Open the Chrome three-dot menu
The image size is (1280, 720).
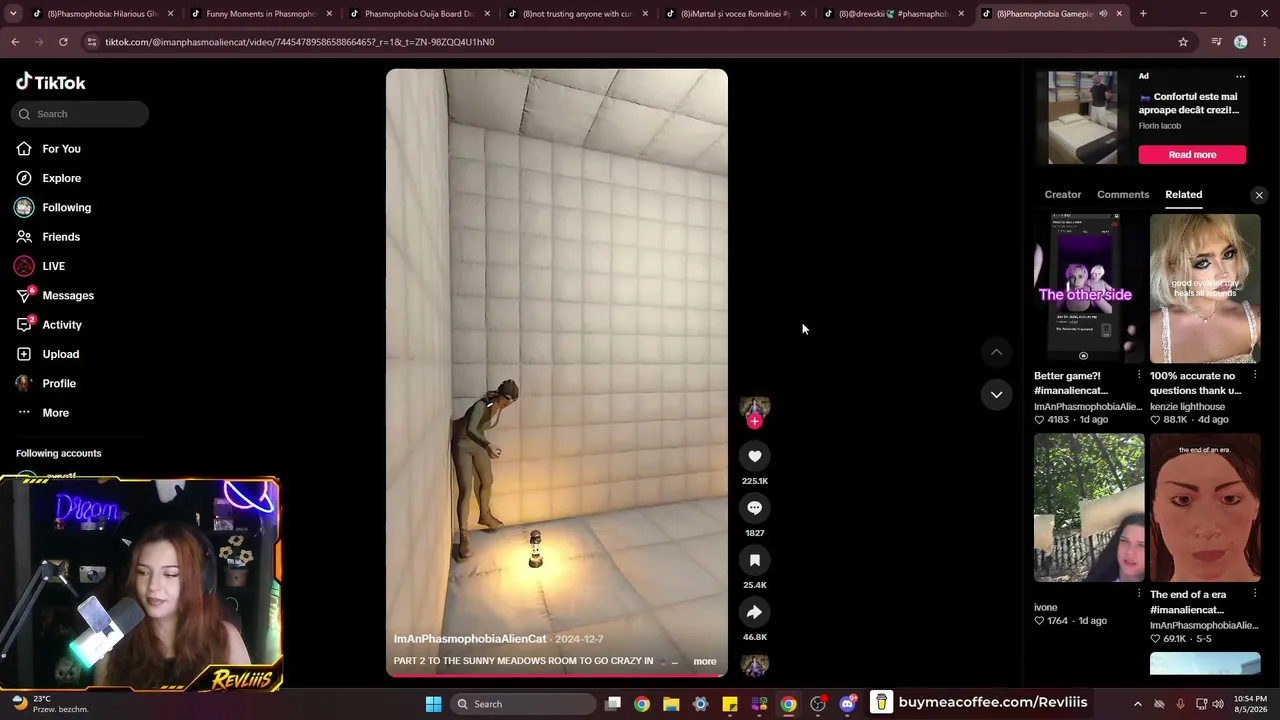click(x=1264, y=42)
